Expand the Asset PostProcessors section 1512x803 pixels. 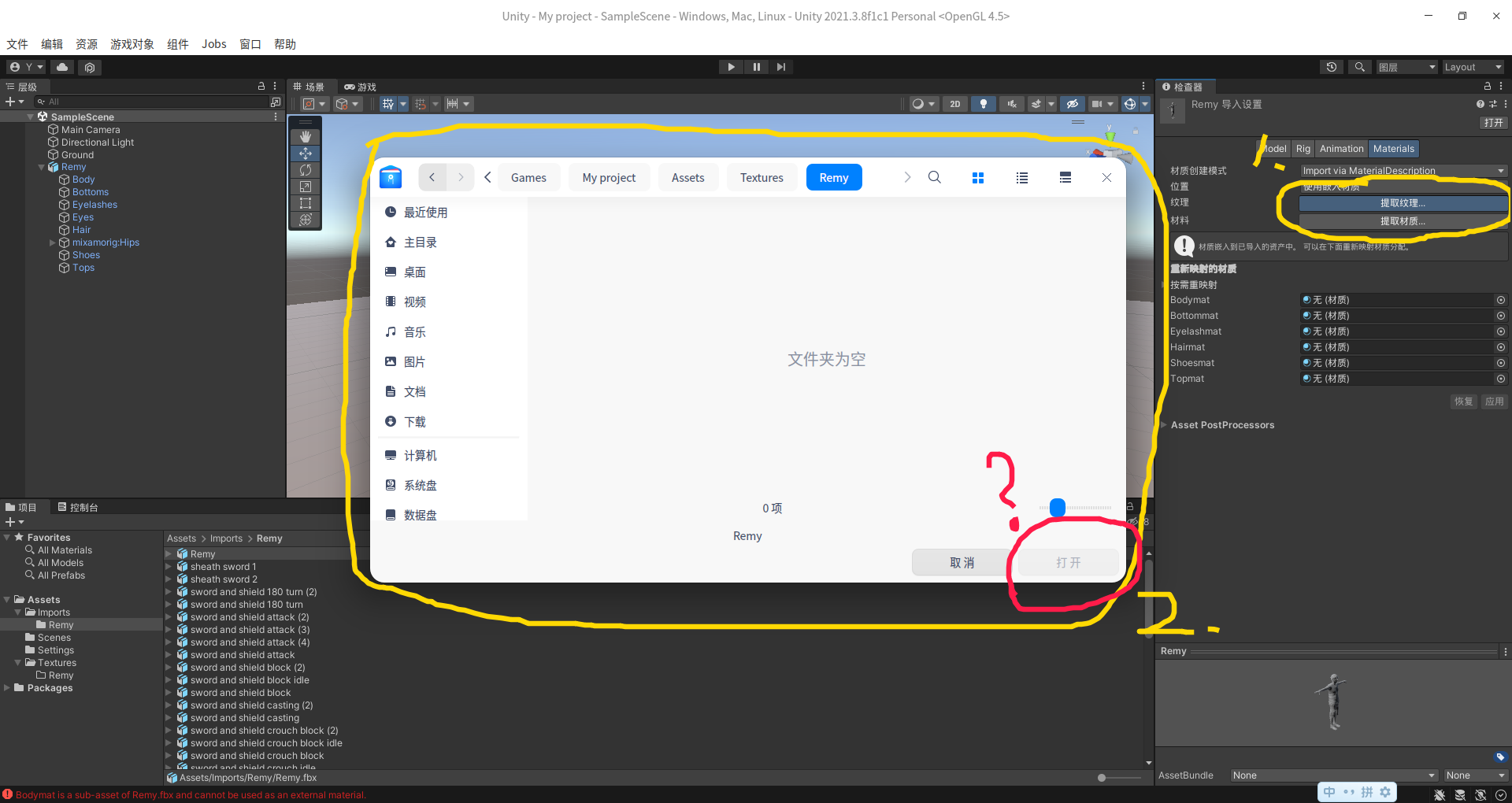tap(1165, 424)
